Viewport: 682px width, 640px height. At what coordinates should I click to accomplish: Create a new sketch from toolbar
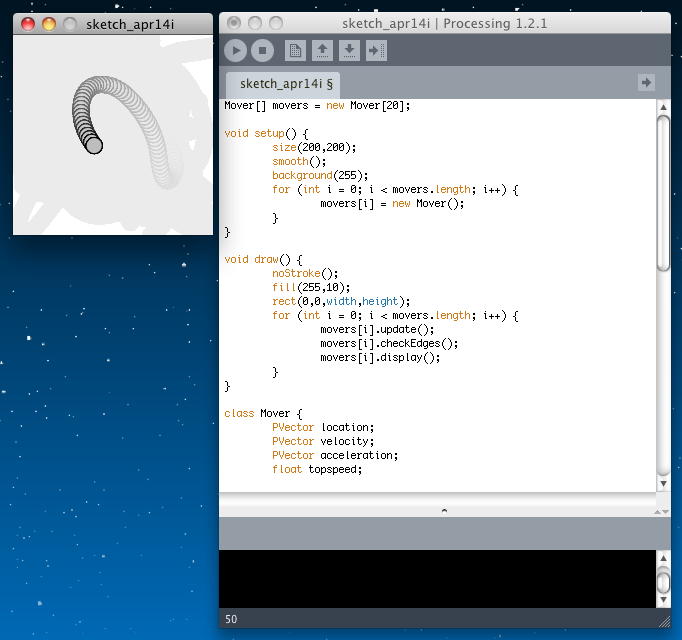pyautogui.click(x=295, y=50)
